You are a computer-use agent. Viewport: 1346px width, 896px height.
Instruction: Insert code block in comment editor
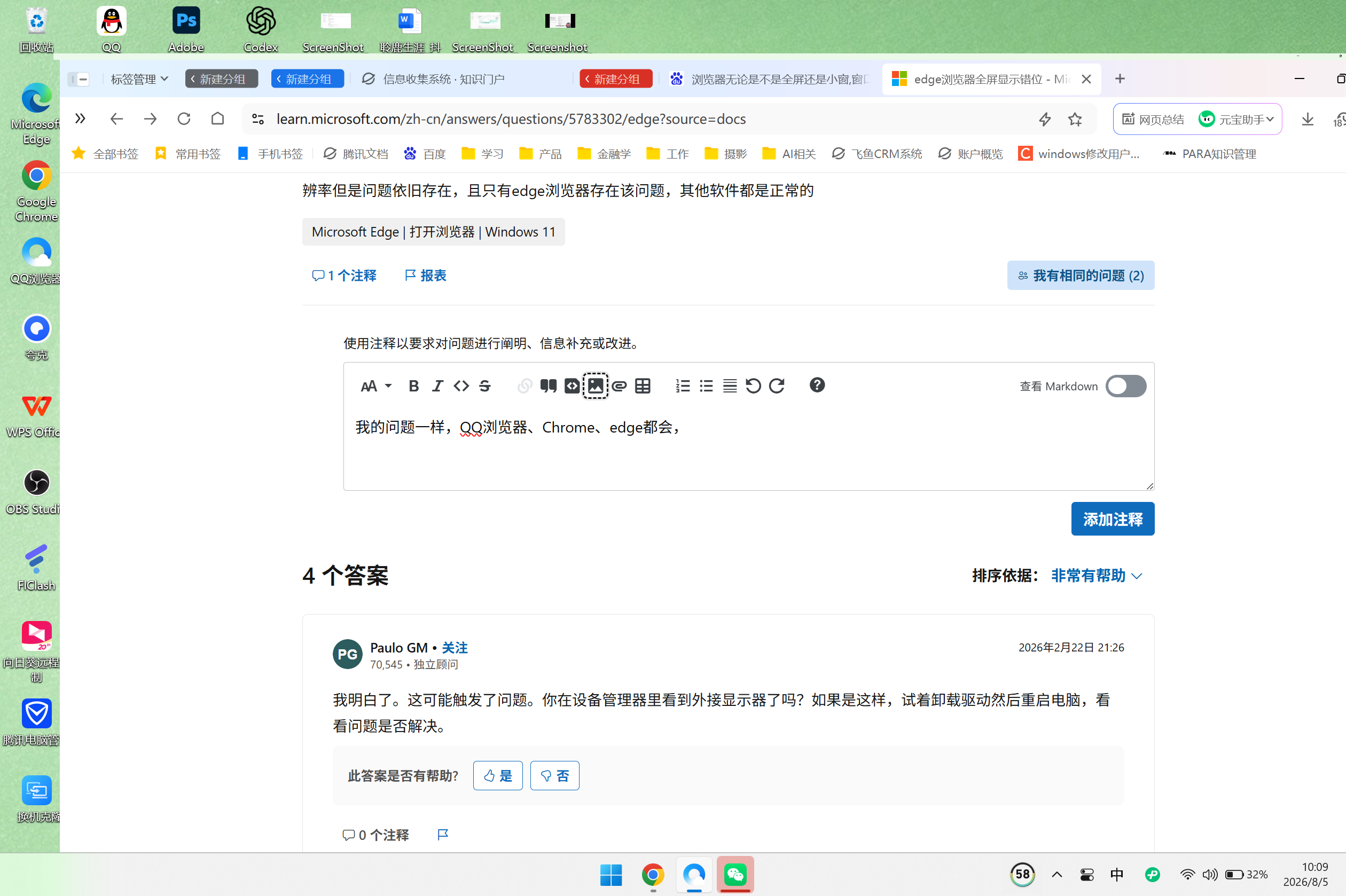pos(572,386)
